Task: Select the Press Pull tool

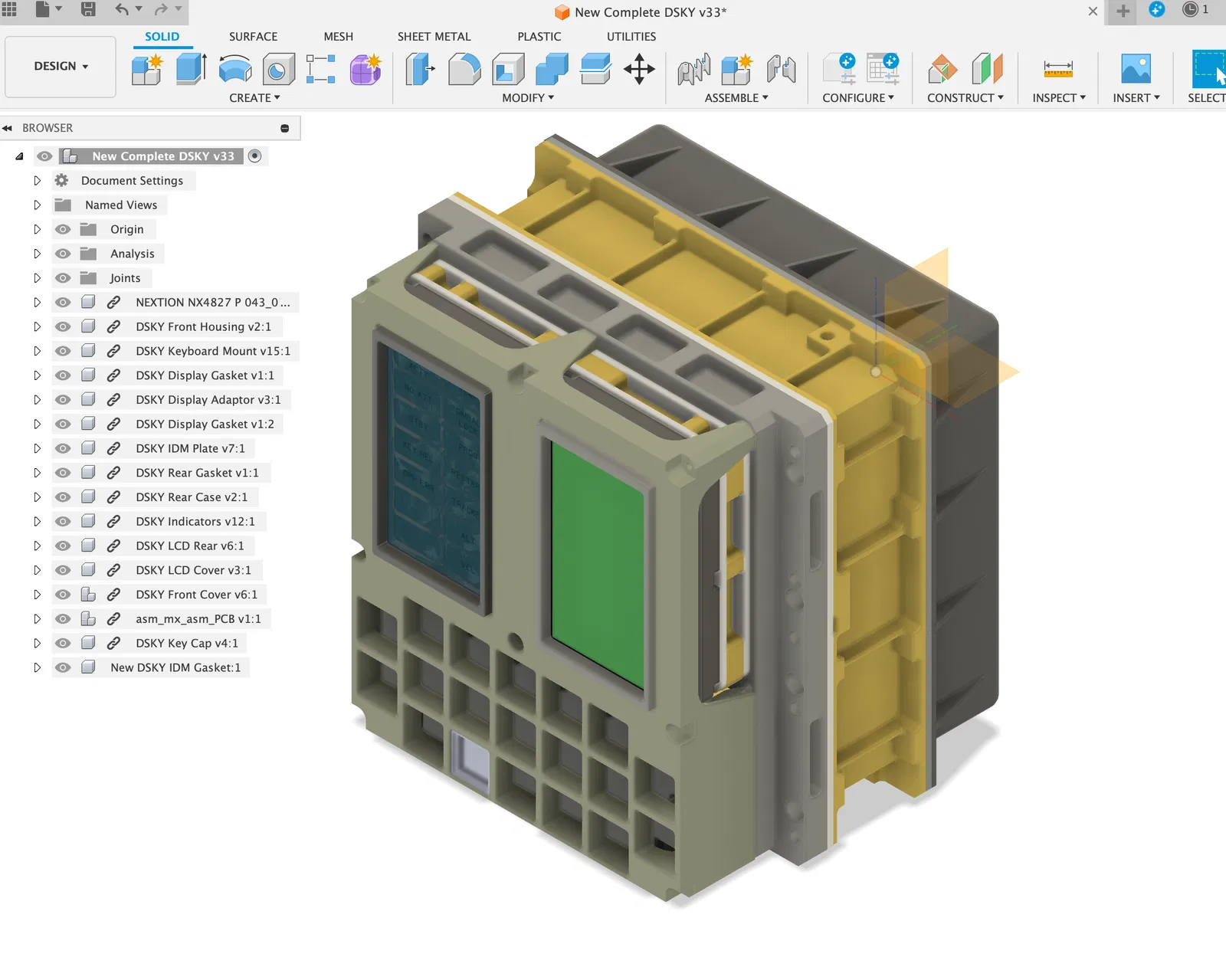Action: pyautogui.click(x=420, y=69)
